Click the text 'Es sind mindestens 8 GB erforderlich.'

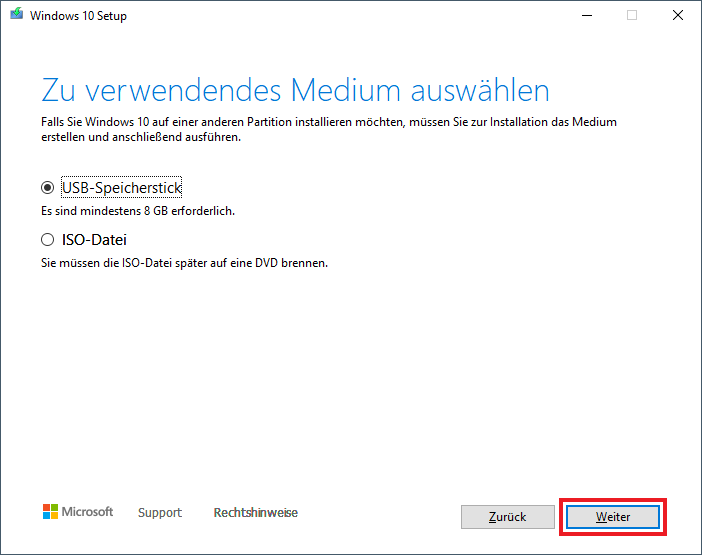pos(138,211)
